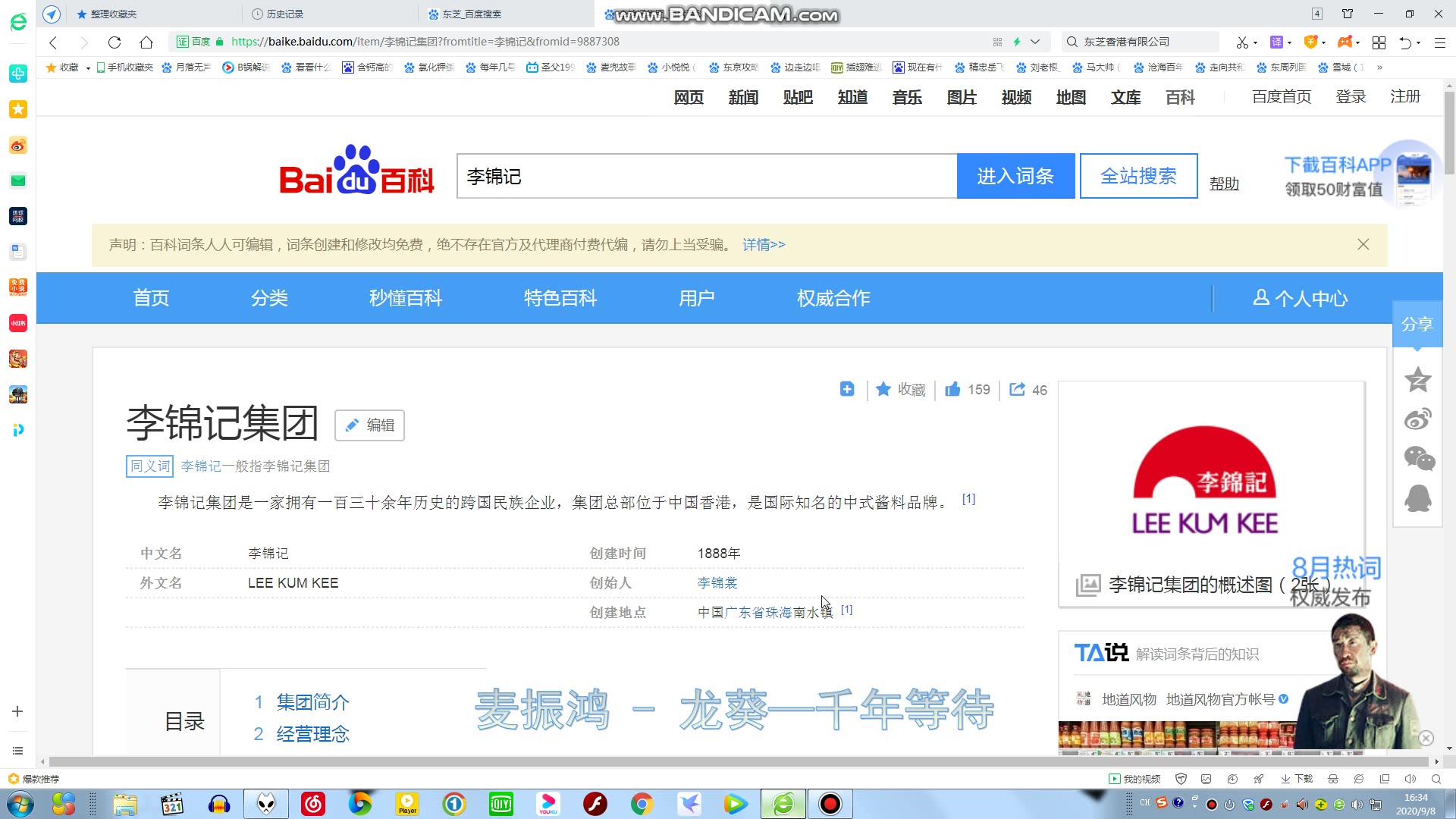
Task: Open 贴吧 in top navigation
Action: 798,97
